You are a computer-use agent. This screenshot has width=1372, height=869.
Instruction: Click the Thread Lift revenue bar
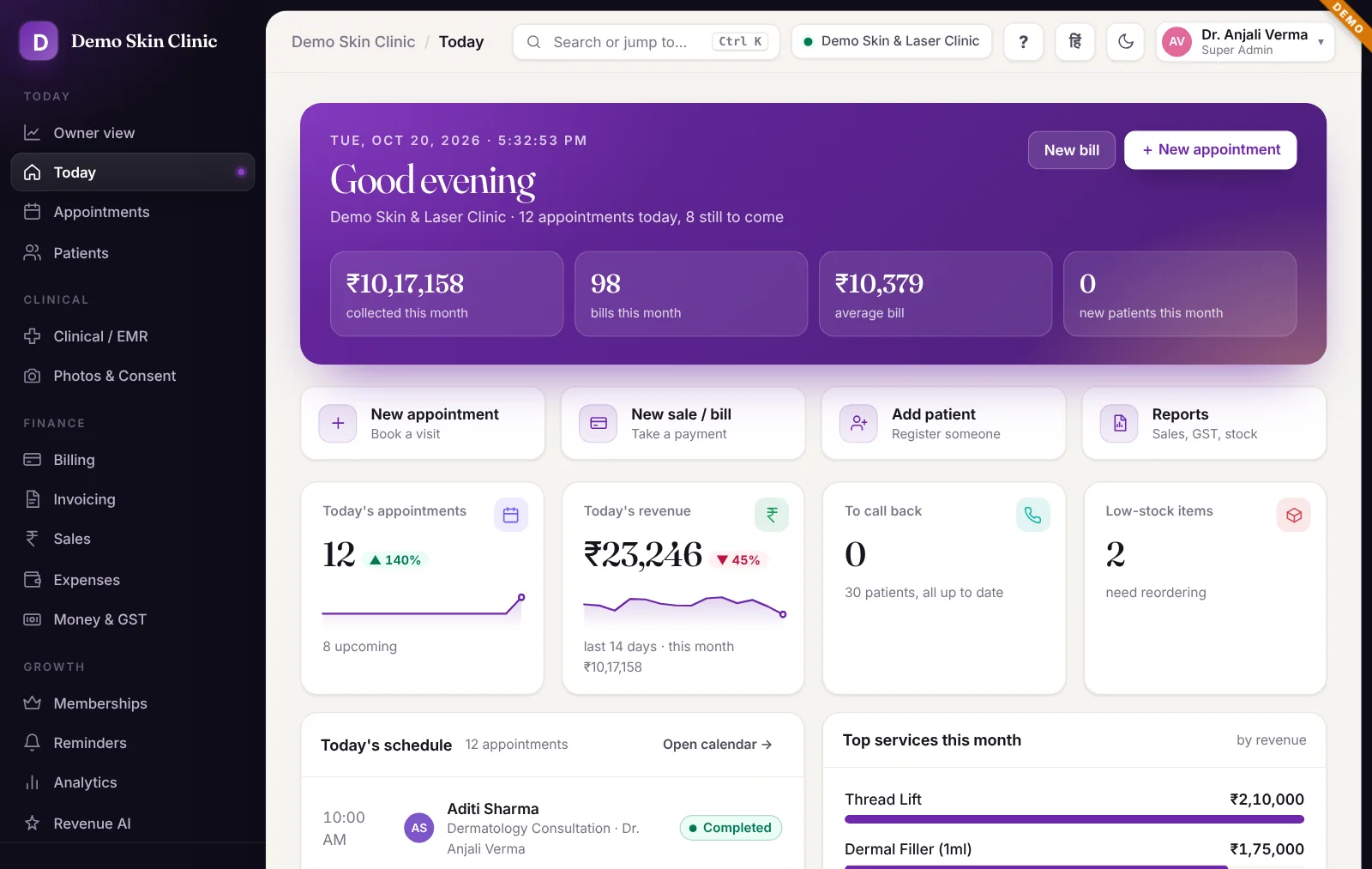click(1074, 819)
